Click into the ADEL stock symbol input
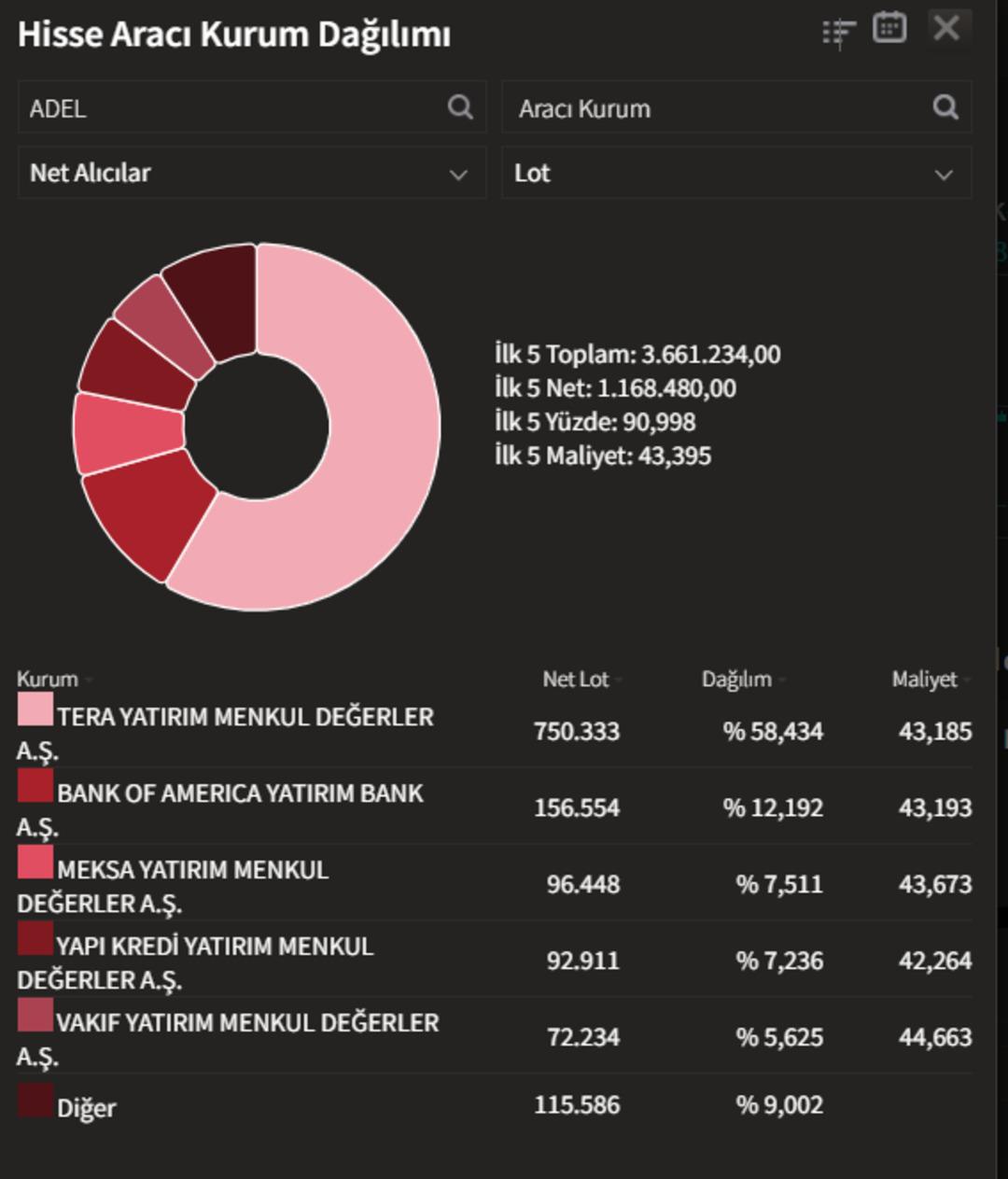This screenshot has height=1179, width=1008. pyautogui.click(x=233, y=107)
